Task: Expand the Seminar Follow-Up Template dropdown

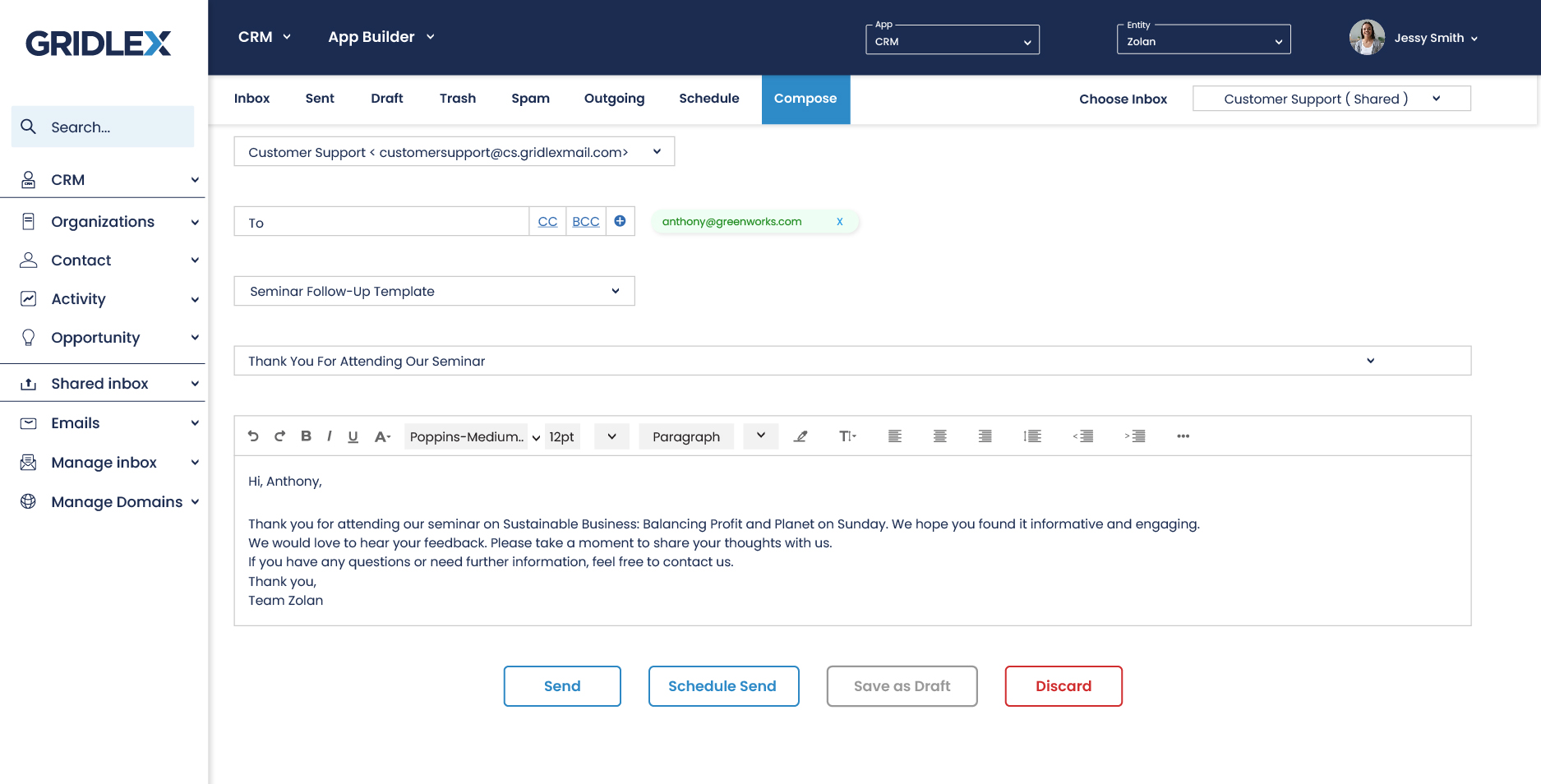Action: pos(434,290)
